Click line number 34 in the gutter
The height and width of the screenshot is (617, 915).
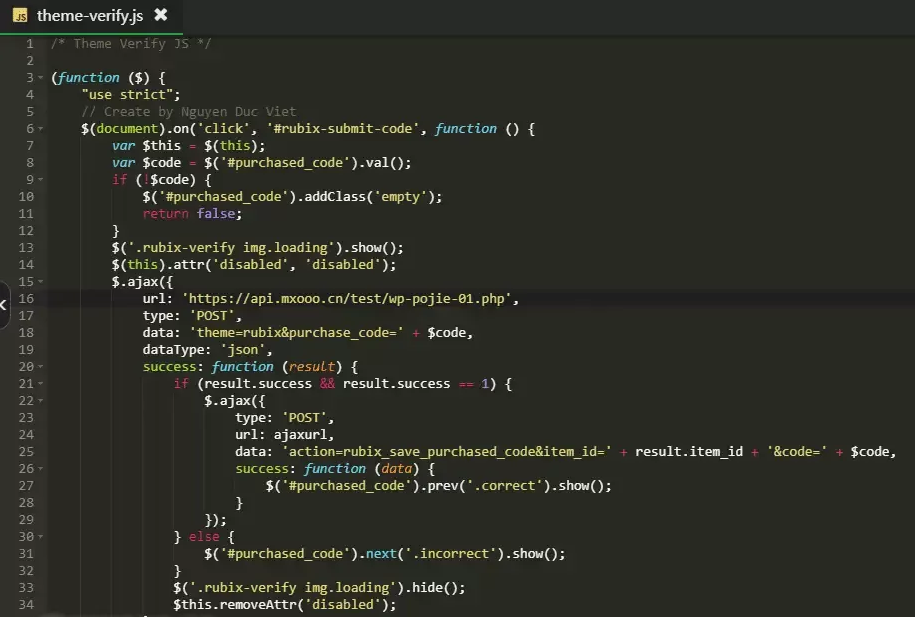point(26,605)
